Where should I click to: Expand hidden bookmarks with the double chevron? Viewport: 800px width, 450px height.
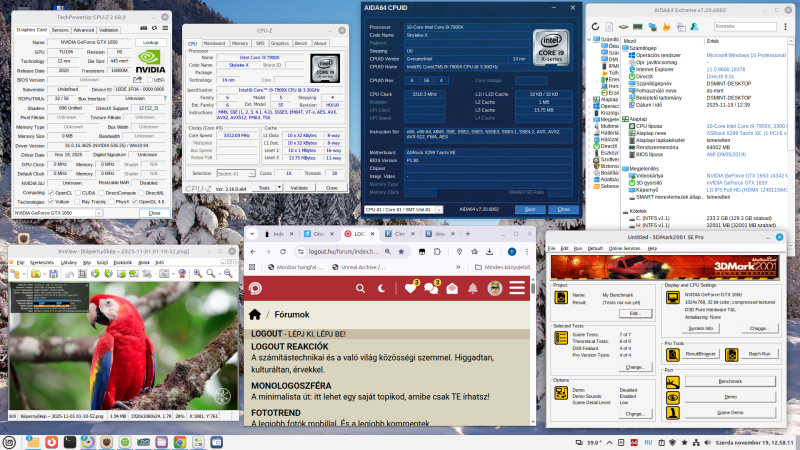pyautogui.click(x=458, y=267)
